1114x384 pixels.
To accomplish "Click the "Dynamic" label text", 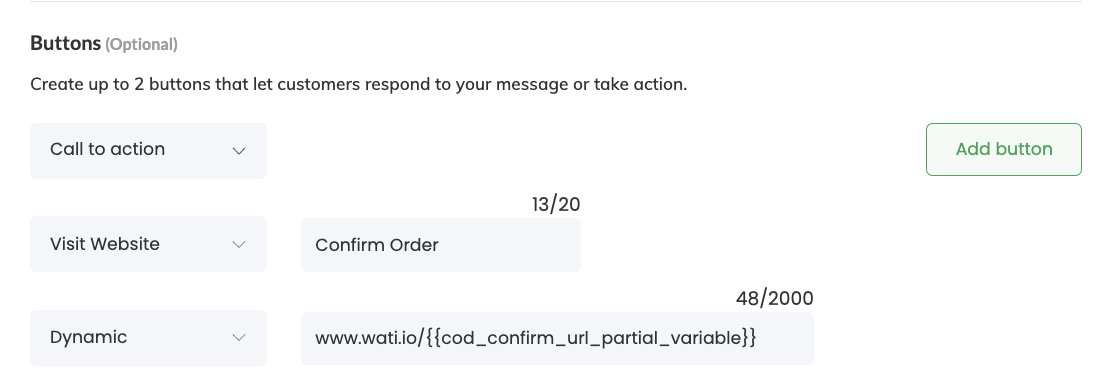I will click(x=88, y=338).
